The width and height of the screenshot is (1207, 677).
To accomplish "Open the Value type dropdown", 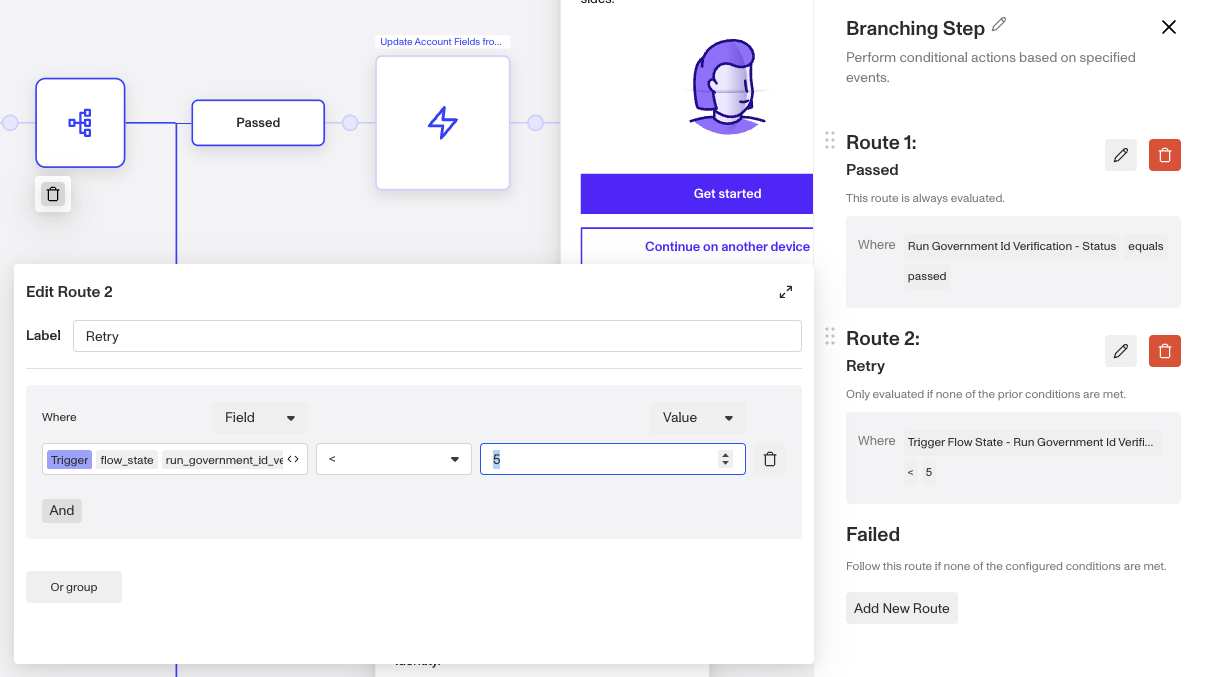I will 698,418.
